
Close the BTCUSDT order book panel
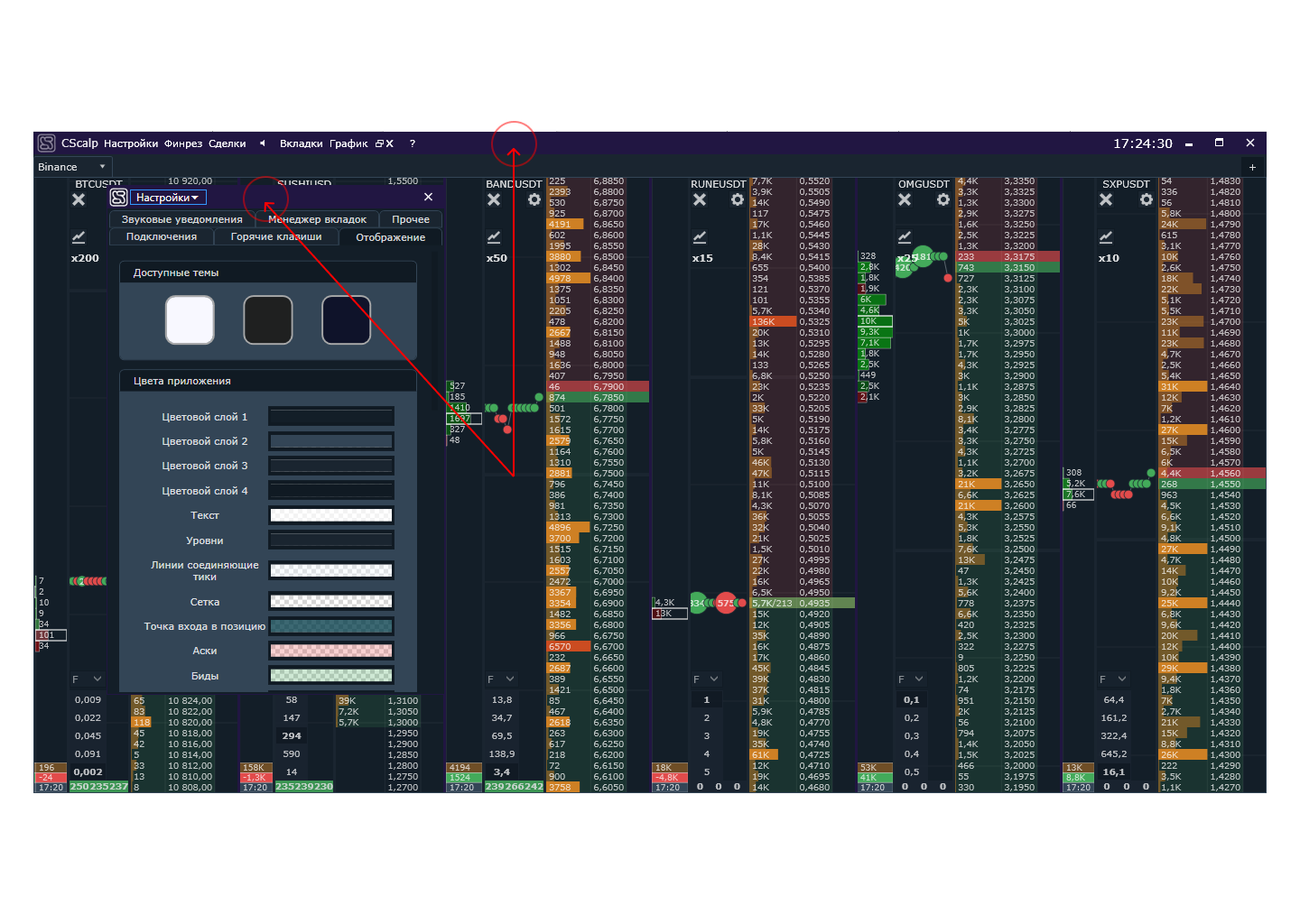tap(79, 199)
